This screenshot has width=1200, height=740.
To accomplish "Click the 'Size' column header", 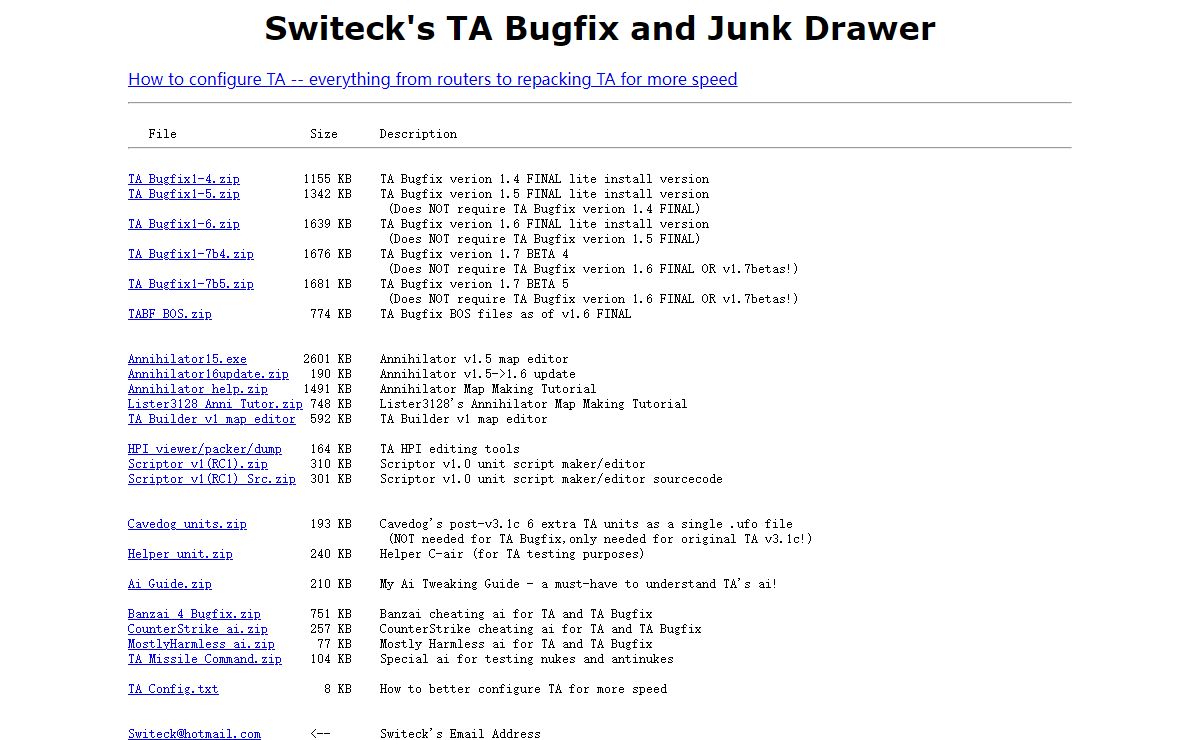I will click(324, 134).
